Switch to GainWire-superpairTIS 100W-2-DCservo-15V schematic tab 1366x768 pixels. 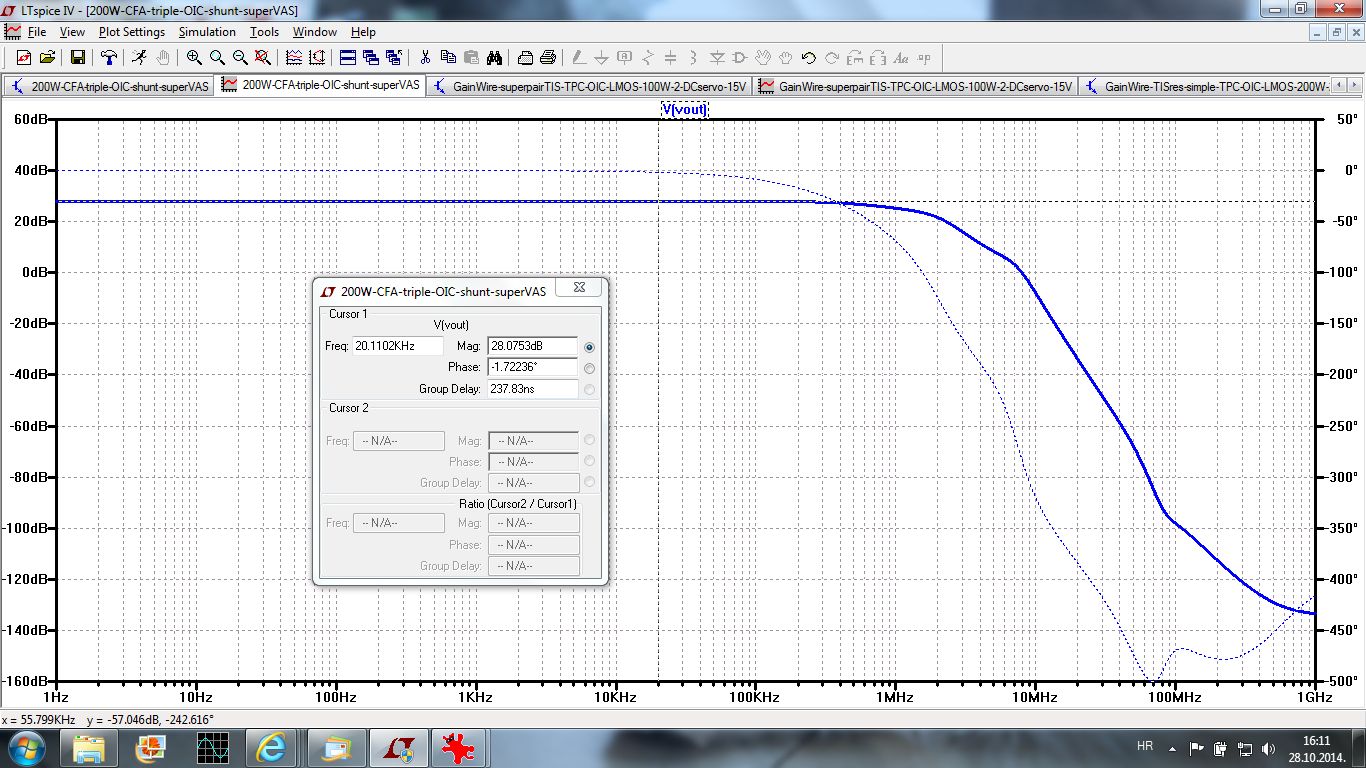[x=590, y=86]
